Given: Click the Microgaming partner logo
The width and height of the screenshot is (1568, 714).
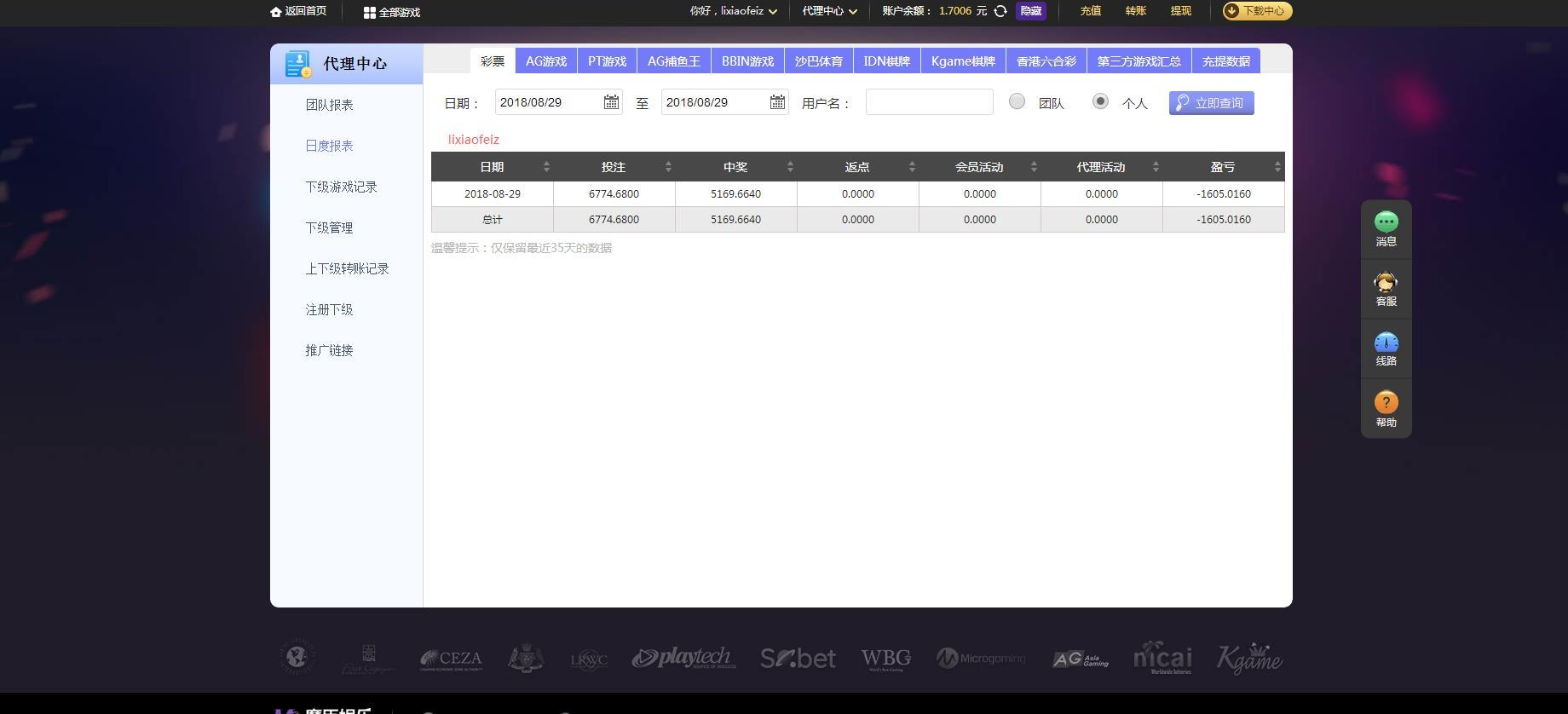Looking at the screenshot, I should pyautogui.click(x=981, y=658).
